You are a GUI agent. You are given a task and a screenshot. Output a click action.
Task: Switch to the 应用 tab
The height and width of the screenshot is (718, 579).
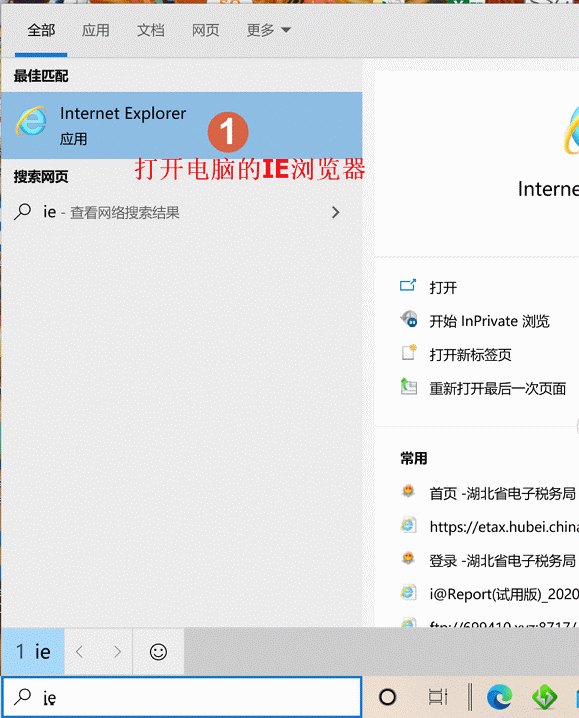click(95, 30)
